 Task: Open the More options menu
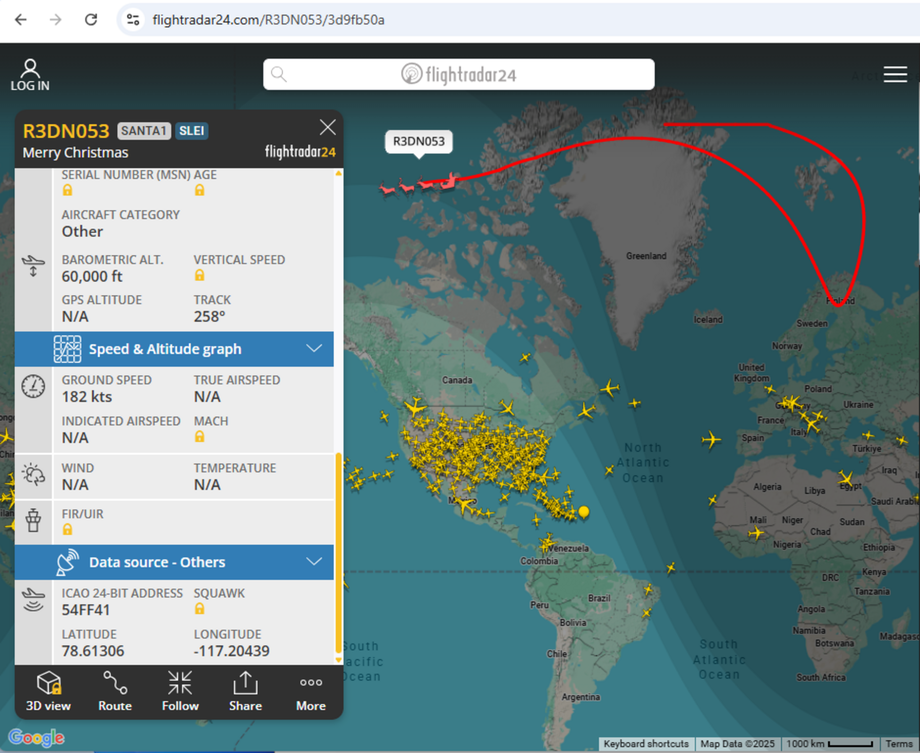(311, 691)
